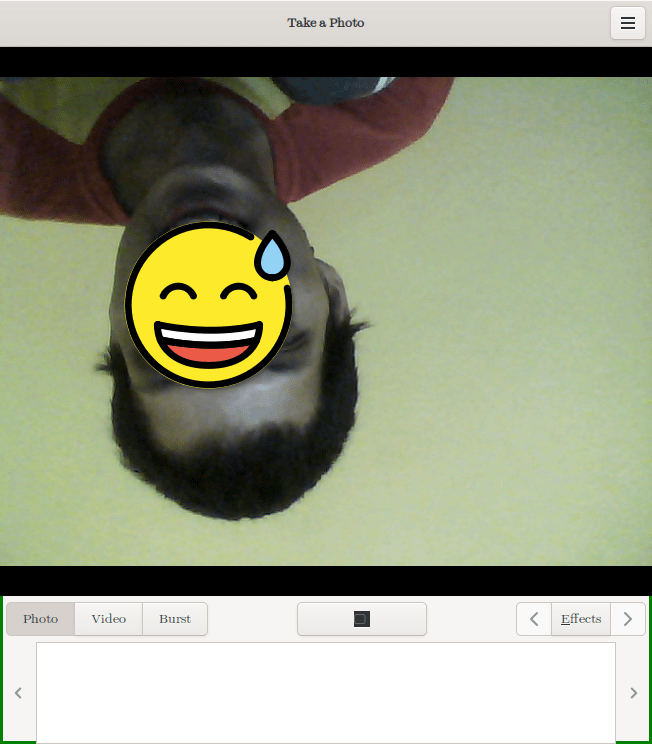652x744 pixels.
Task: Click the webcam preview area
Action: (326, 321)
